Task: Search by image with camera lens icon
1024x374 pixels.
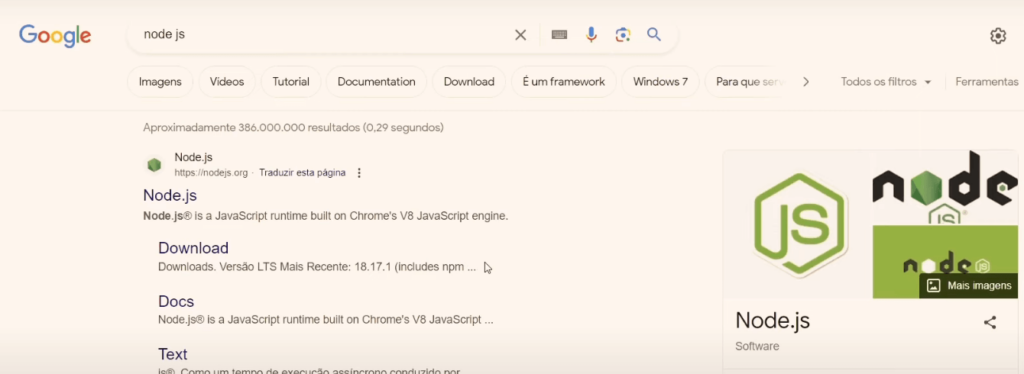Action: 622,35
